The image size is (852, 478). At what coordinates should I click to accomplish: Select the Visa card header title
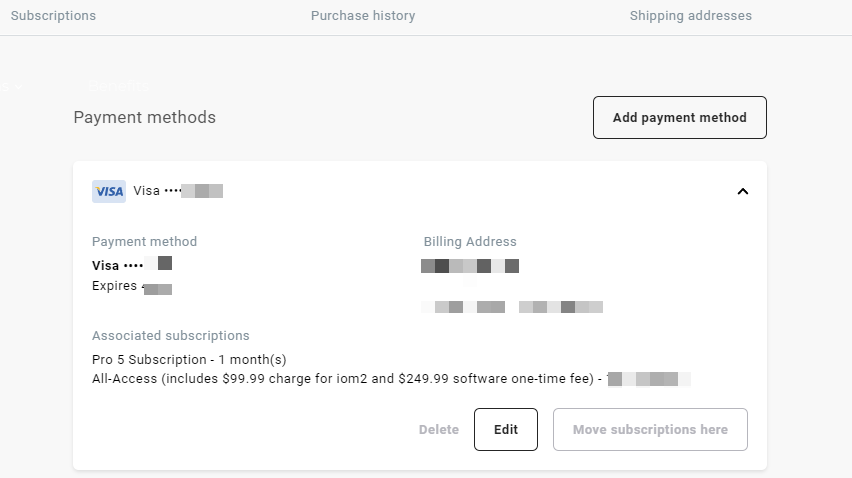tap(178, 191)
